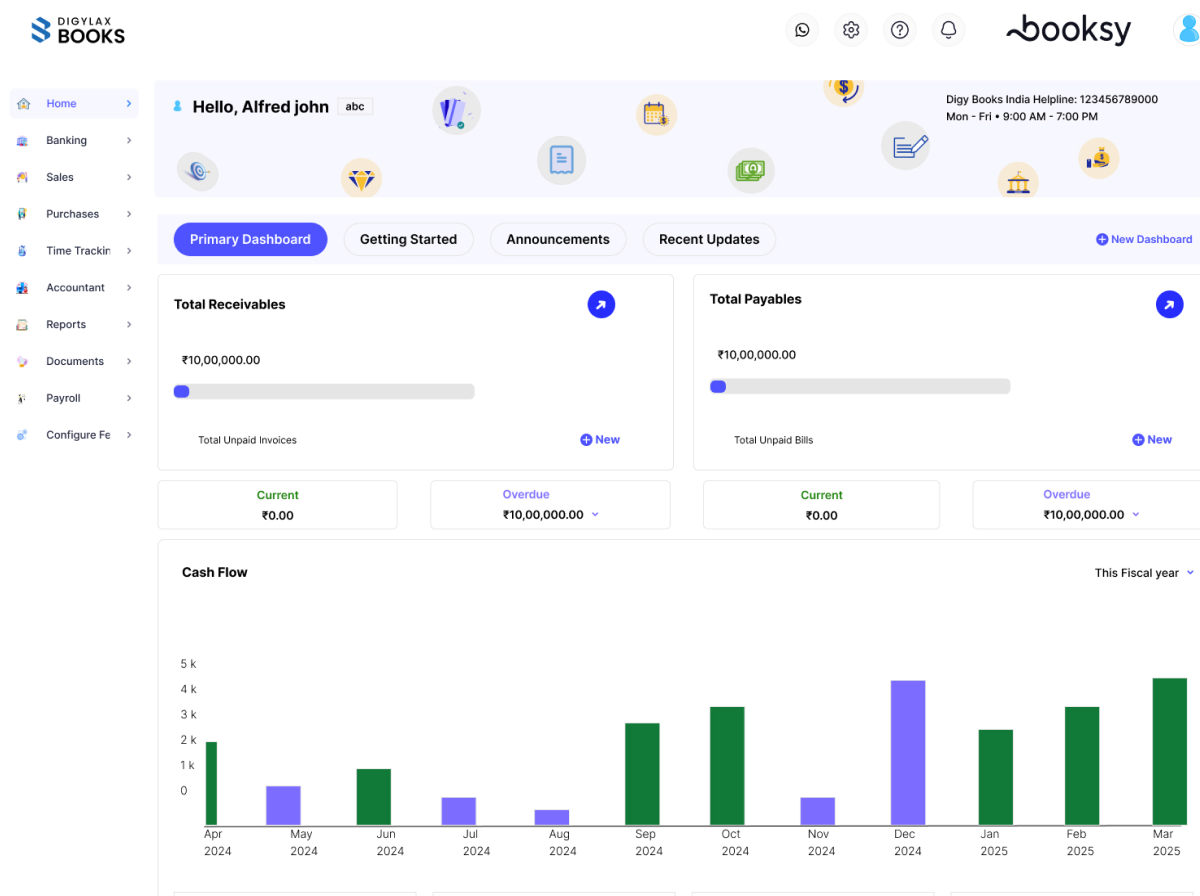Open the notifications bell
The image size is (1200, 896).
click(949, 30)
